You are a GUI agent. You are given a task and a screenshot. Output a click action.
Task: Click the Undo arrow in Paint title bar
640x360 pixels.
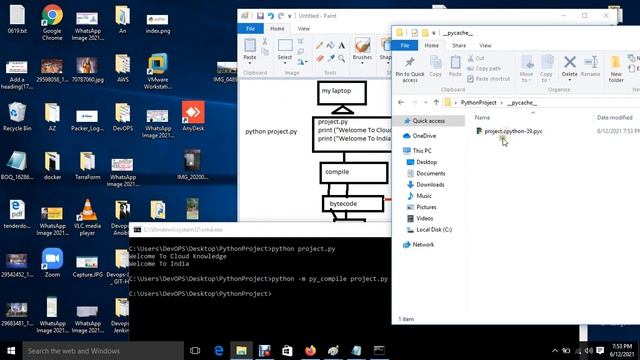pos(271,16)
